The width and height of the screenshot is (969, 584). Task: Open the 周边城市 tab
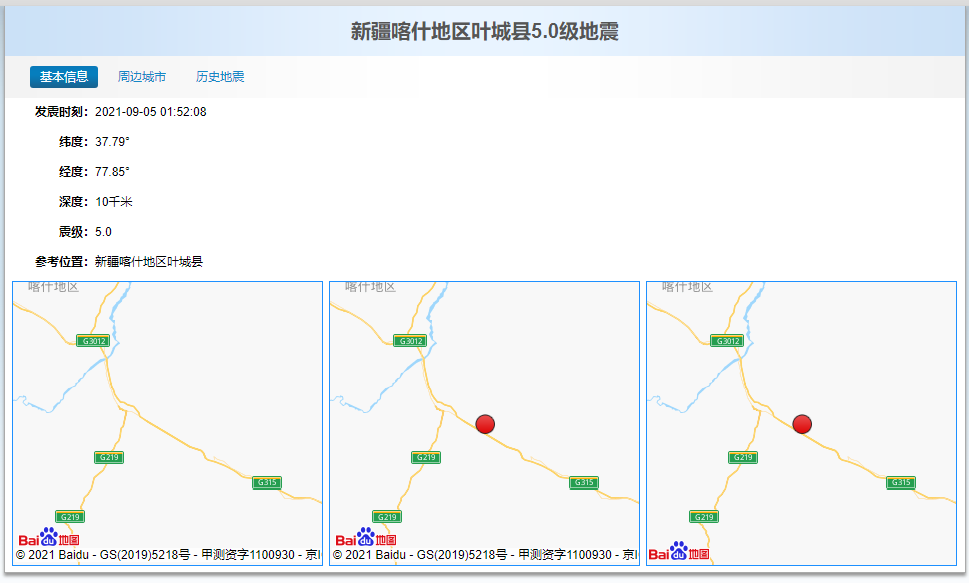click(x=142, y=77)
